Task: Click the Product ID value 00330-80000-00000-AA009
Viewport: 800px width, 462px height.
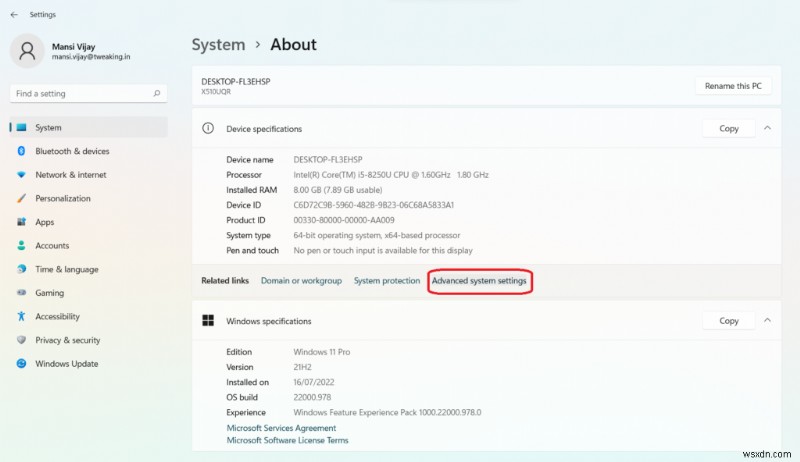Action: point(344,220)
